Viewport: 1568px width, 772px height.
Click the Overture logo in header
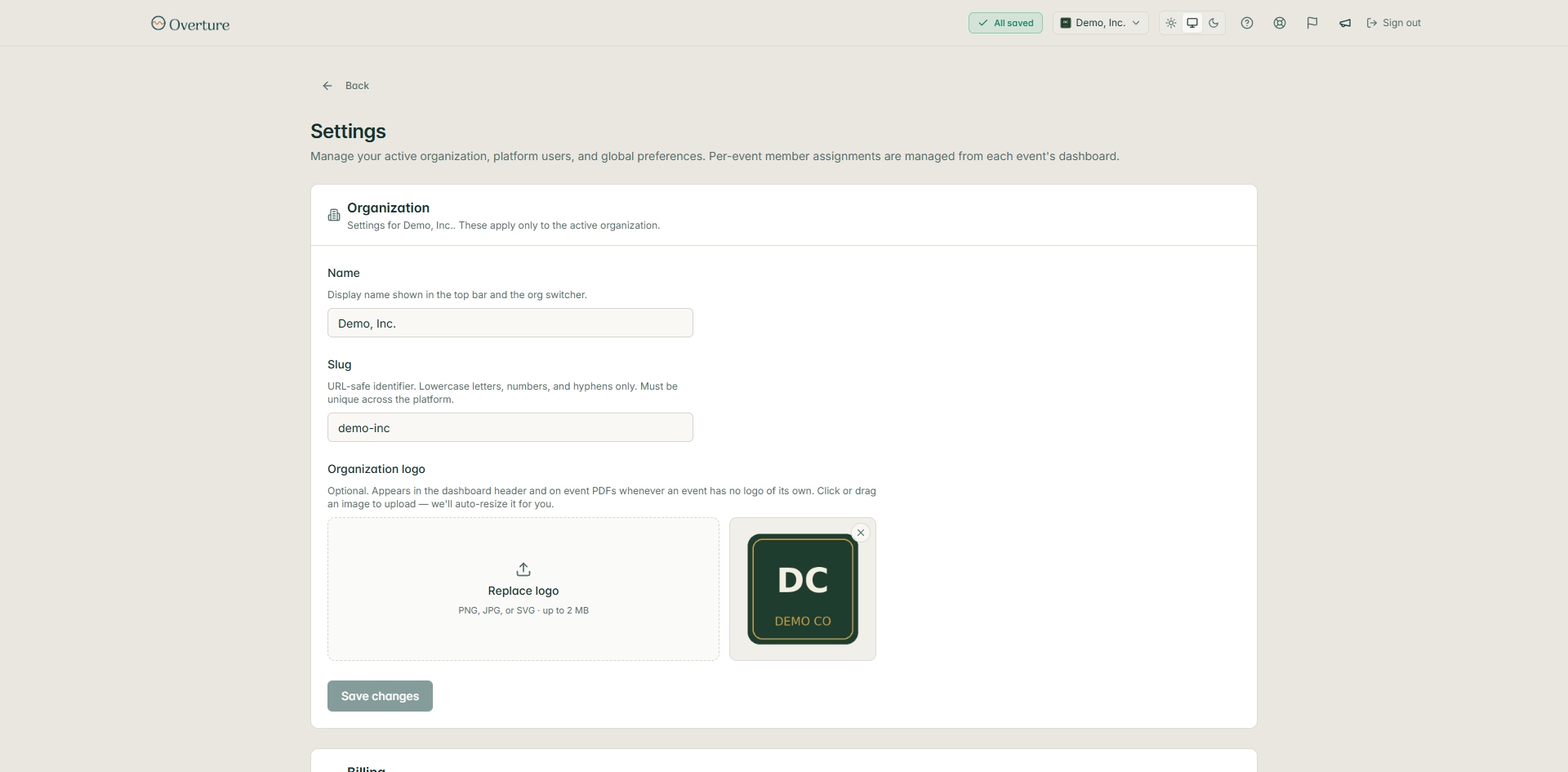[190, 24]
